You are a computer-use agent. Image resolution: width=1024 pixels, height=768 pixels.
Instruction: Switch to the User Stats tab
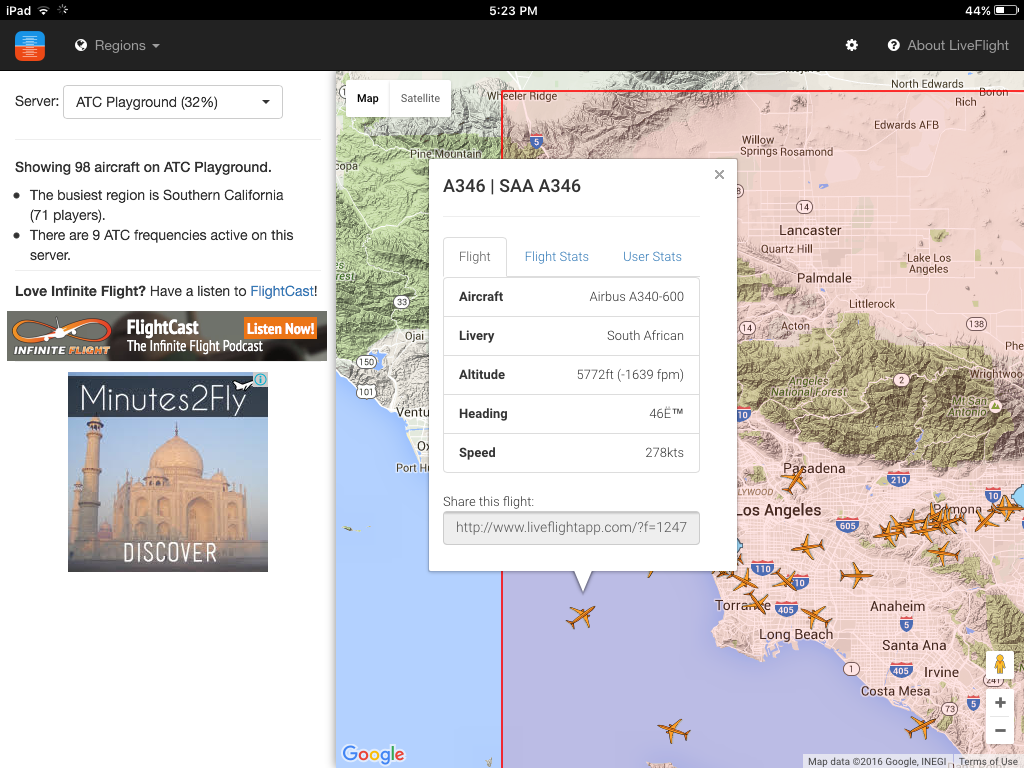click(652, 257)
